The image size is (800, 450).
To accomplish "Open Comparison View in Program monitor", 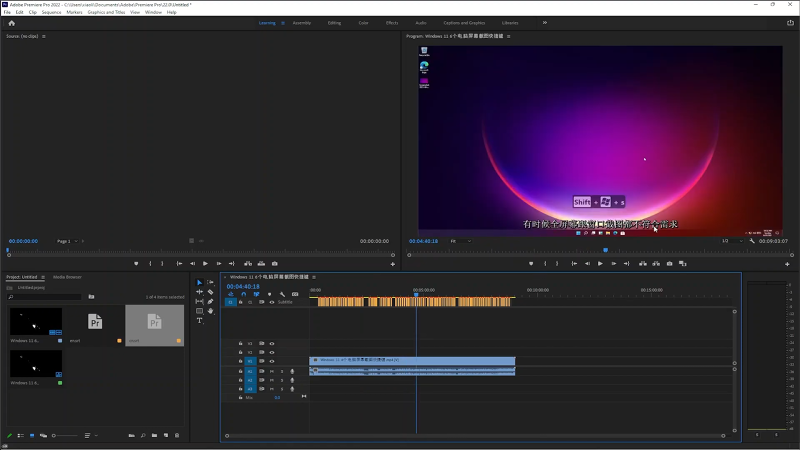I will (x=683, y=264).
